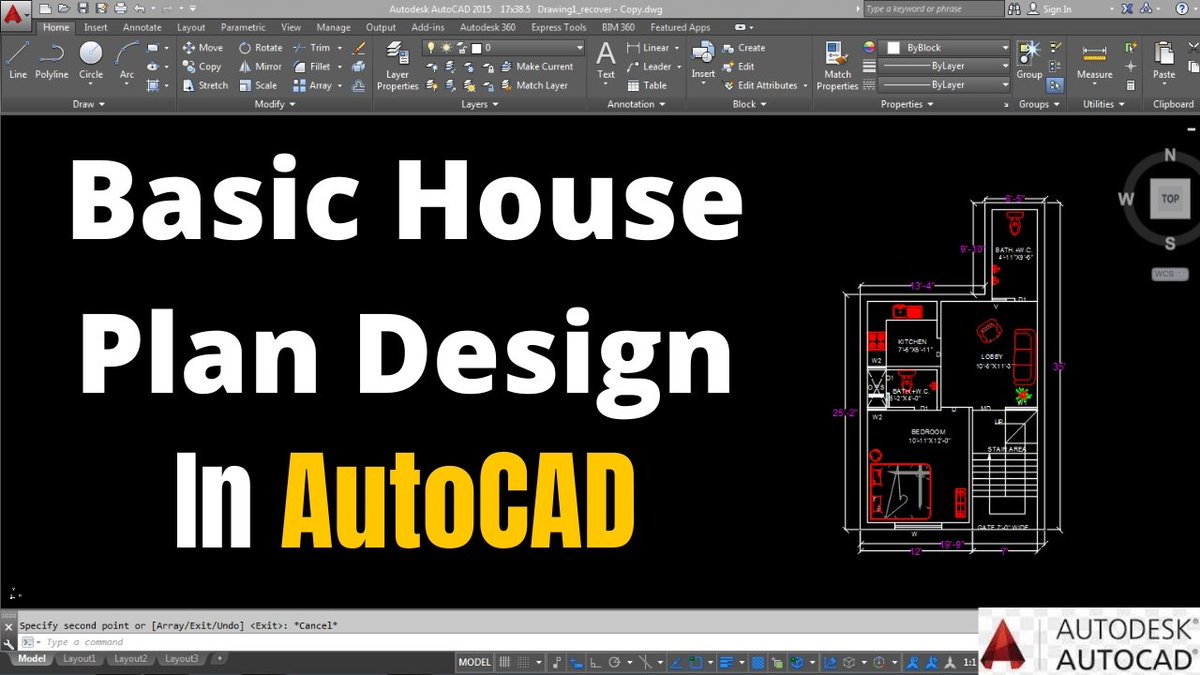
Task: Toggle layer freeze sun icon in layer dropdown
Action: click(447, 47)
